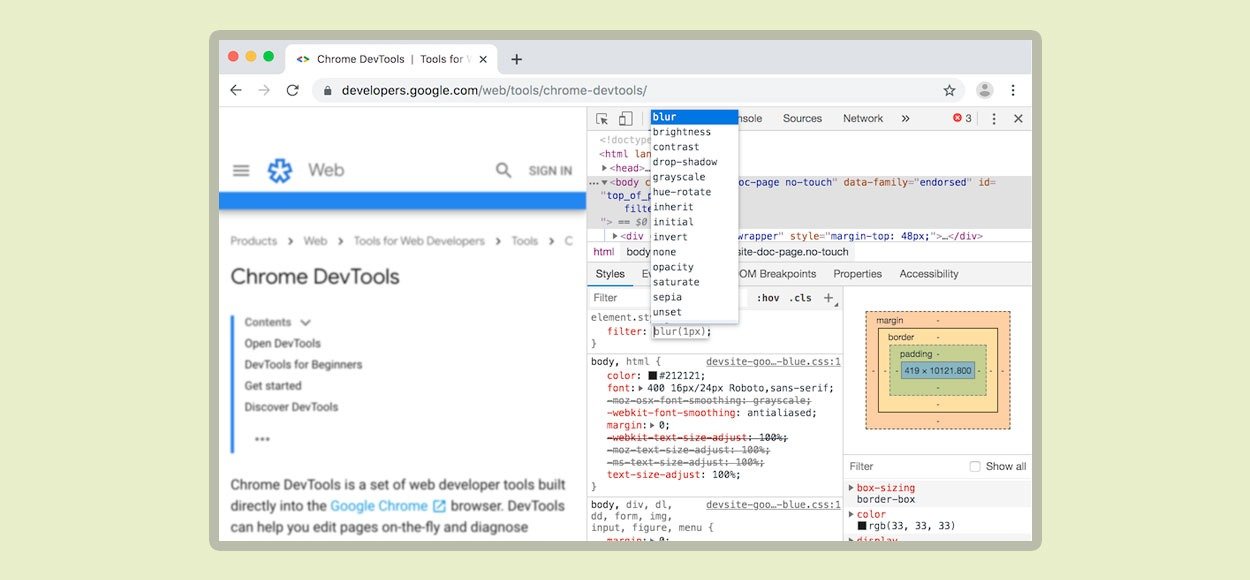Pick saturate from the filter suggestions
1250x580 pixels.
tap(694, 282)
